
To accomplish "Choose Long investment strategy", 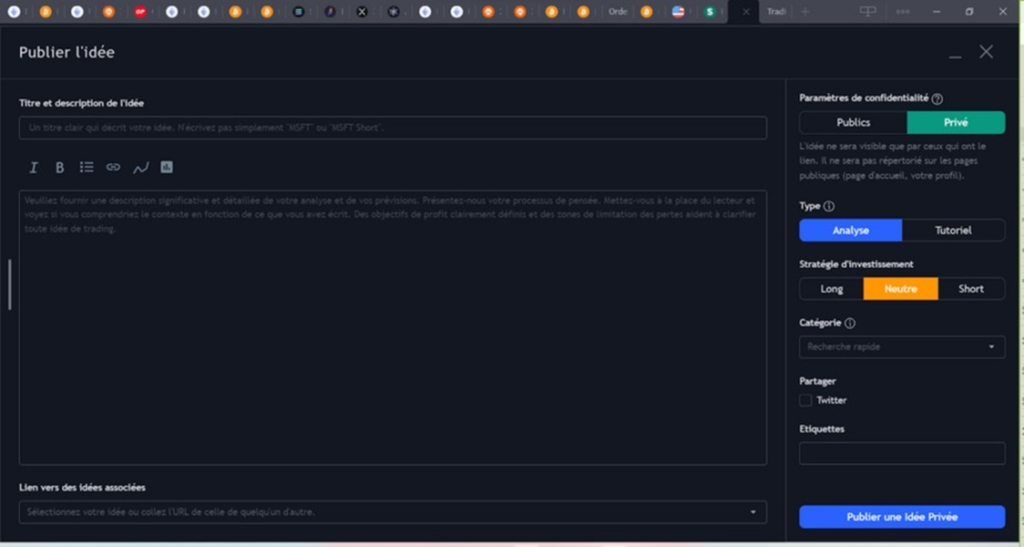I will click(831, 289).
